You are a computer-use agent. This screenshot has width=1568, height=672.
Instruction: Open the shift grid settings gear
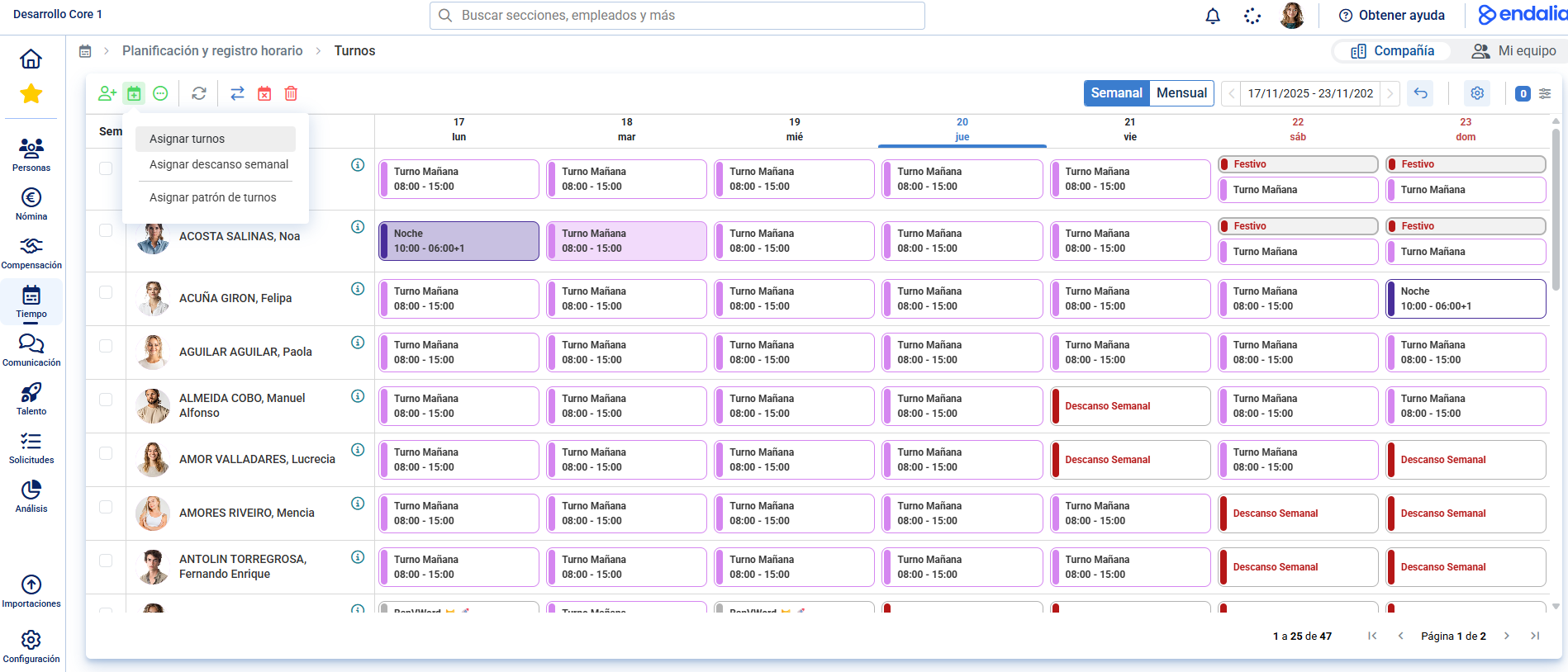click(x=1477, y=93)
